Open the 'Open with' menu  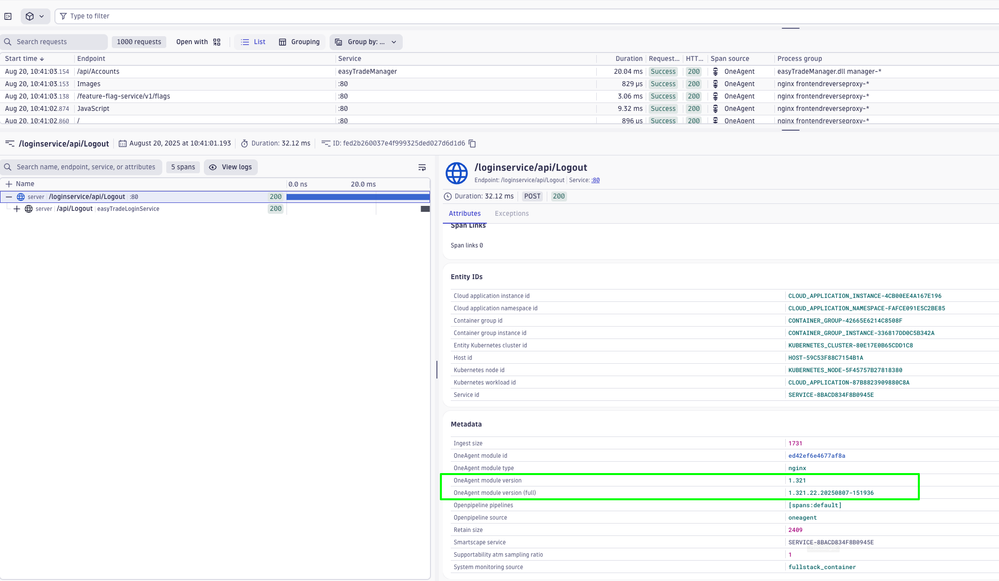[198, 42]
